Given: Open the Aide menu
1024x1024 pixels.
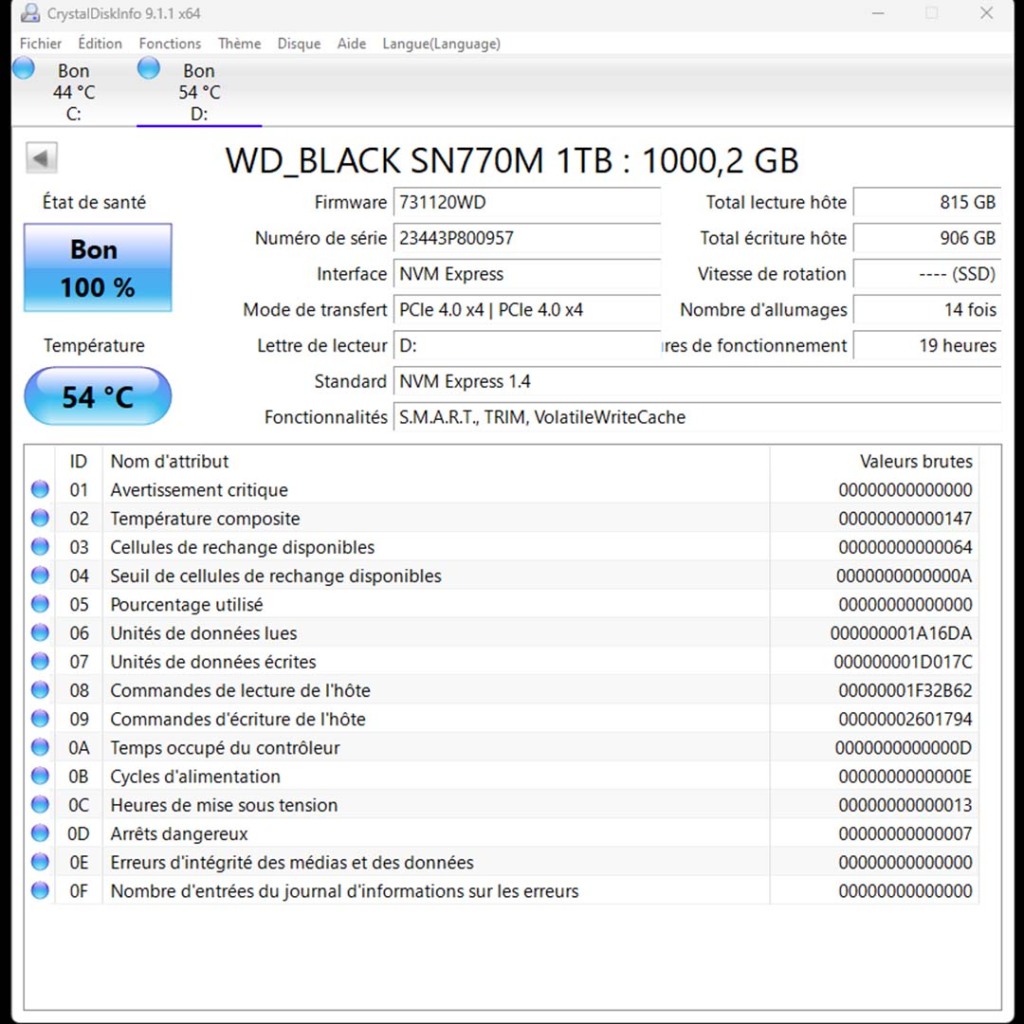Looking at the screenshot, I should pos(351,44).
